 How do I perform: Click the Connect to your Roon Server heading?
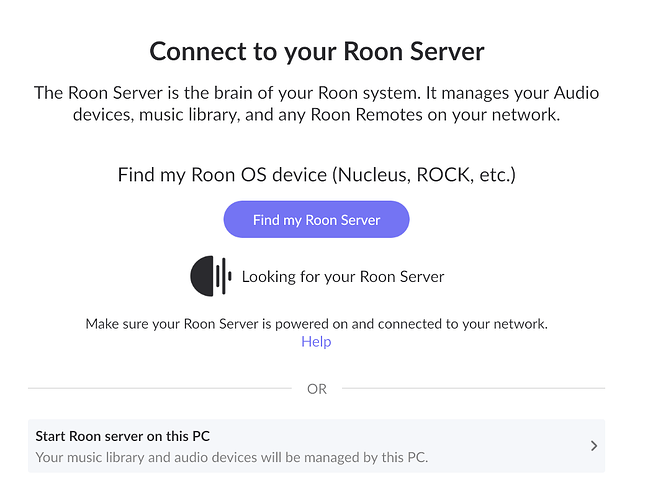click(x=317, y=52)
